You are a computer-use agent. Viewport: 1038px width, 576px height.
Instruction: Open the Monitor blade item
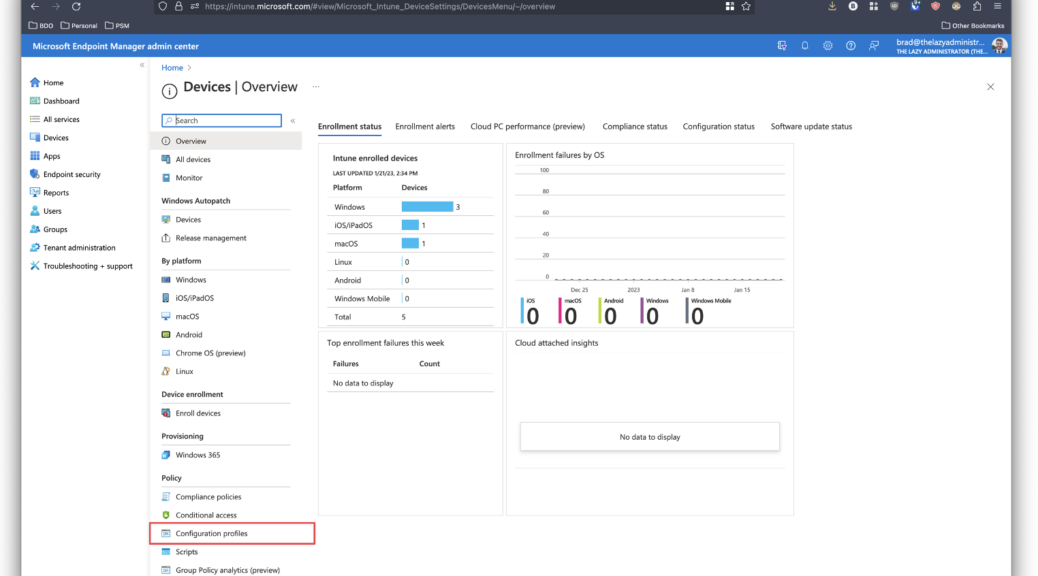182,178
